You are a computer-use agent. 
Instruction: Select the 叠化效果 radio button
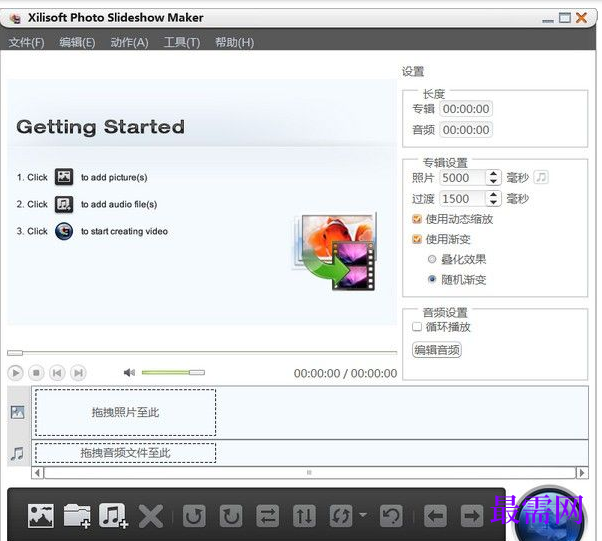tap(432, 259)
